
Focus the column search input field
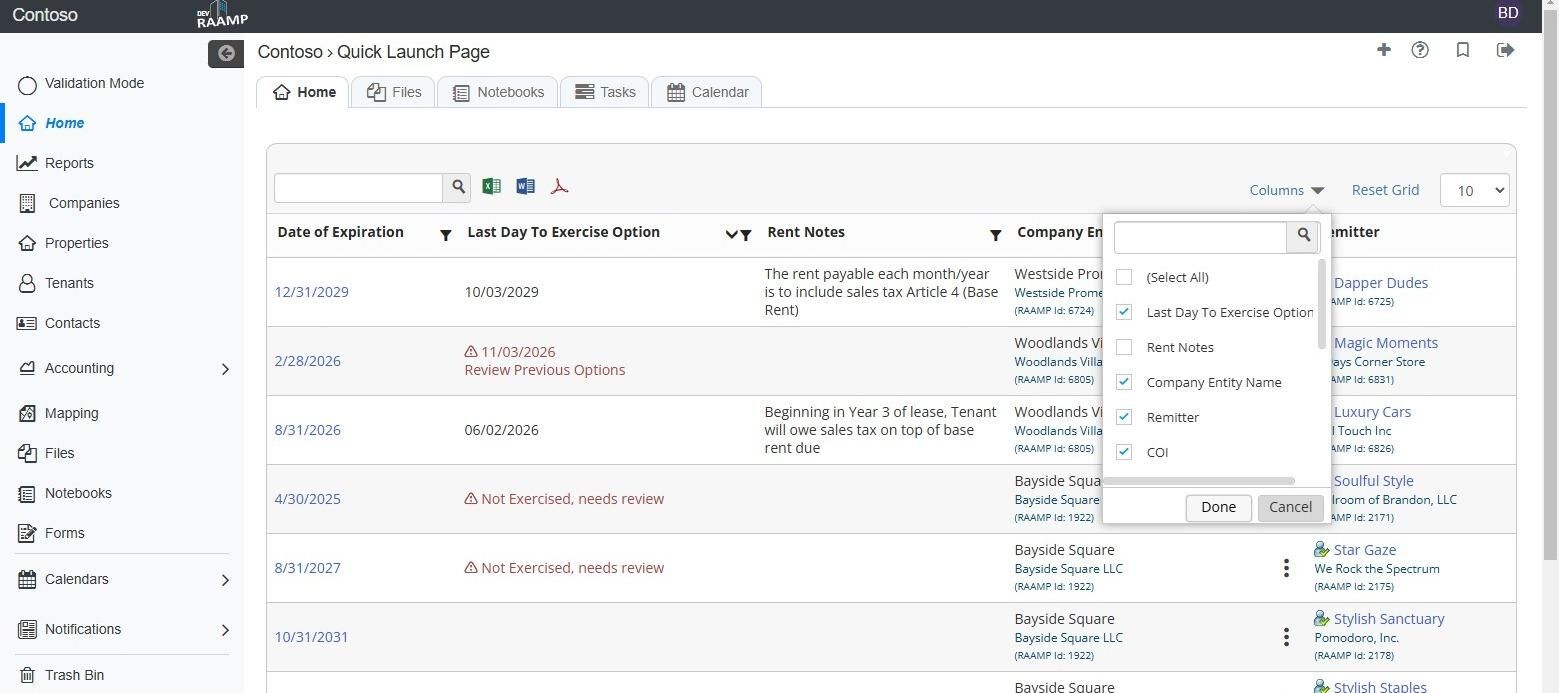tap(1200, 236)
